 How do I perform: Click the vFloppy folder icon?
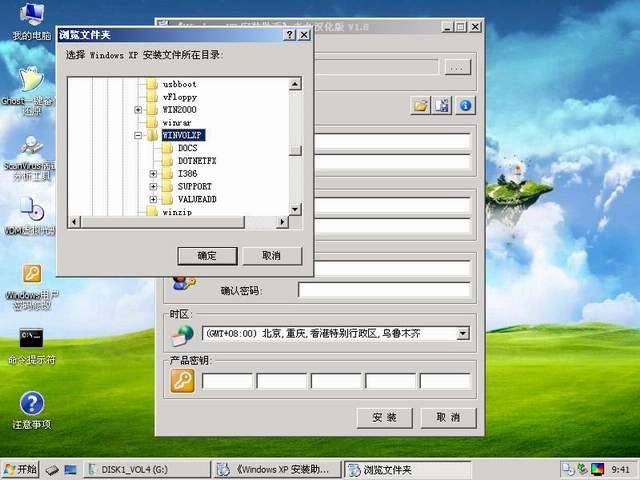click(x=152, y=97)
